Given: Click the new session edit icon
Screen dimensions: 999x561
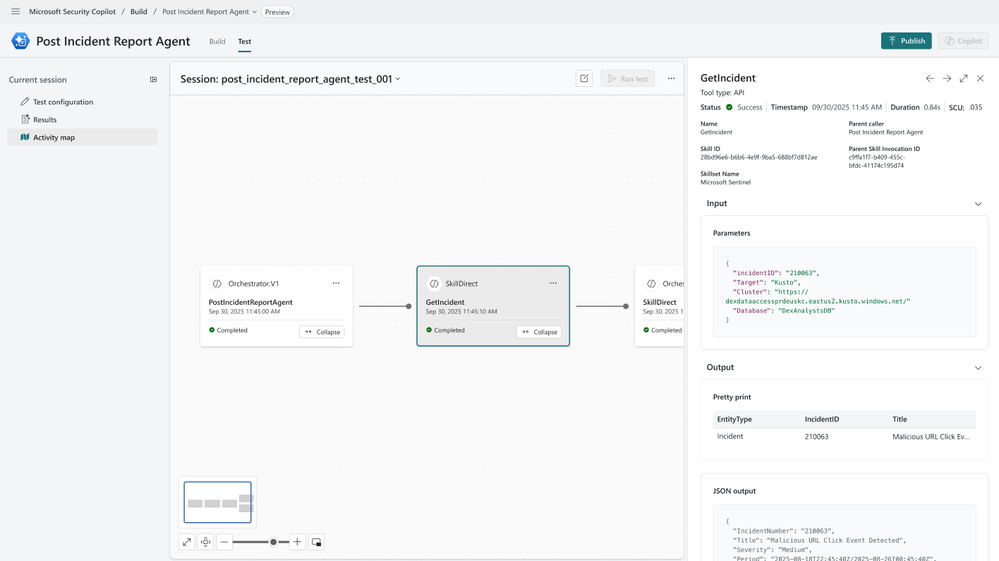Looking at the screenshot, I should (x=584, y=78).
